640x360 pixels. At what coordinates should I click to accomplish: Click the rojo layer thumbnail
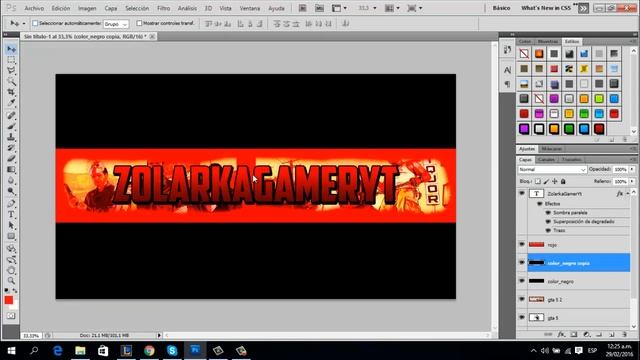pyautogui.click(x=536, y=244)
